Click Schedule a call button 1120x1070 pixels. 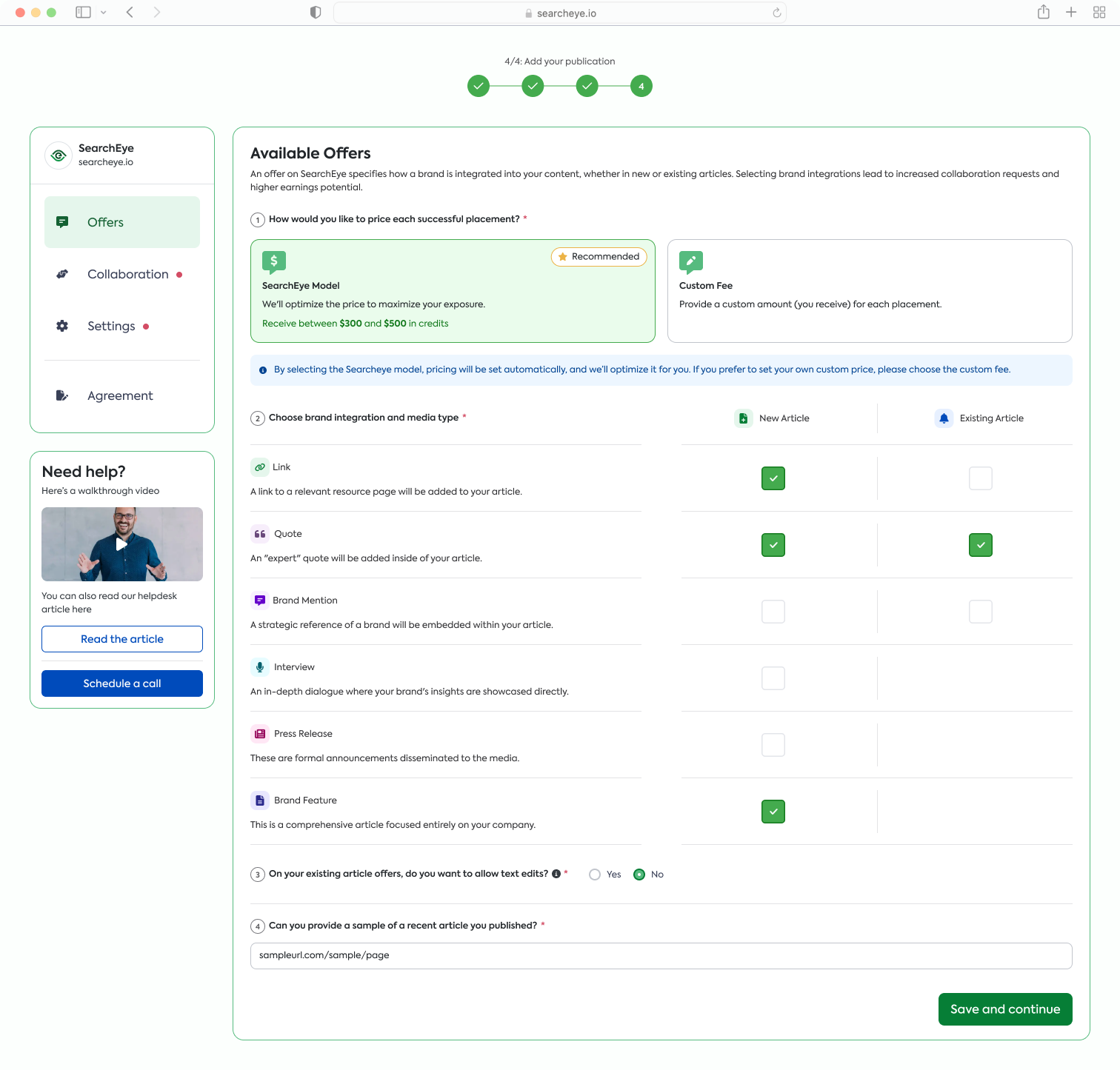[x=122, y=683]
